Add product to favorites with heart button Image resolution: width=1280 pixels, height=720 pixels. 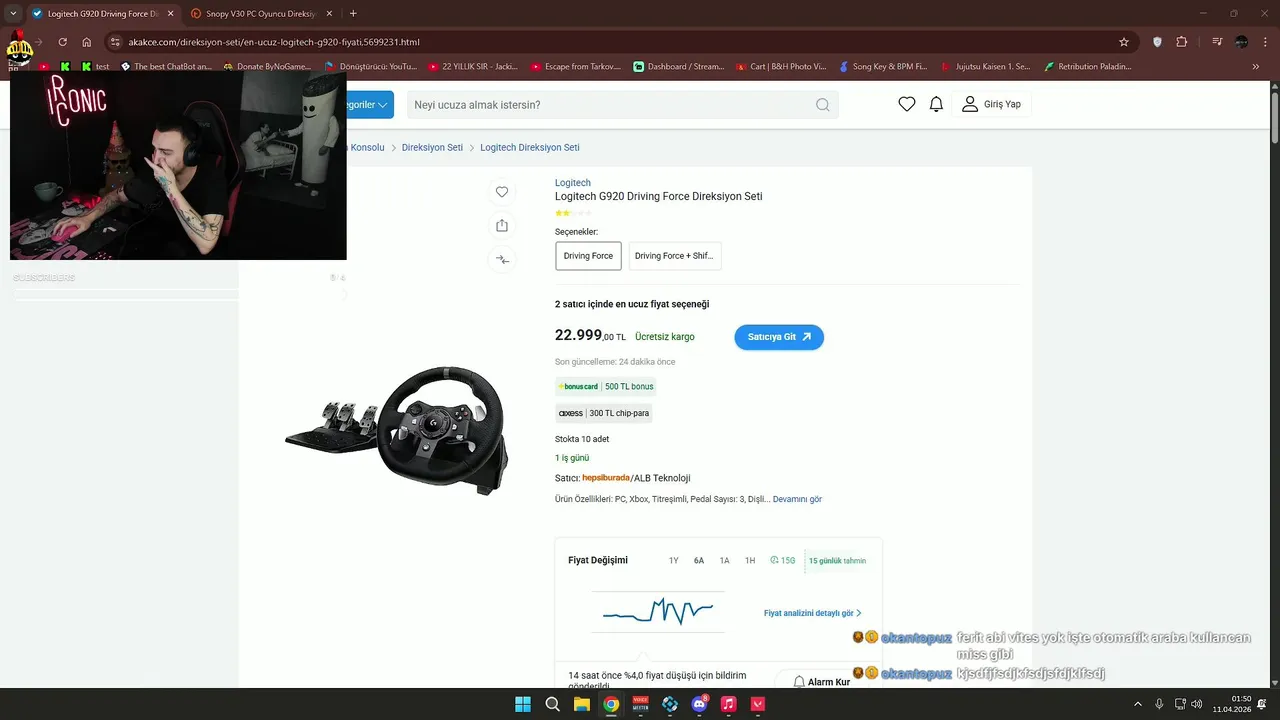point(502,192)
